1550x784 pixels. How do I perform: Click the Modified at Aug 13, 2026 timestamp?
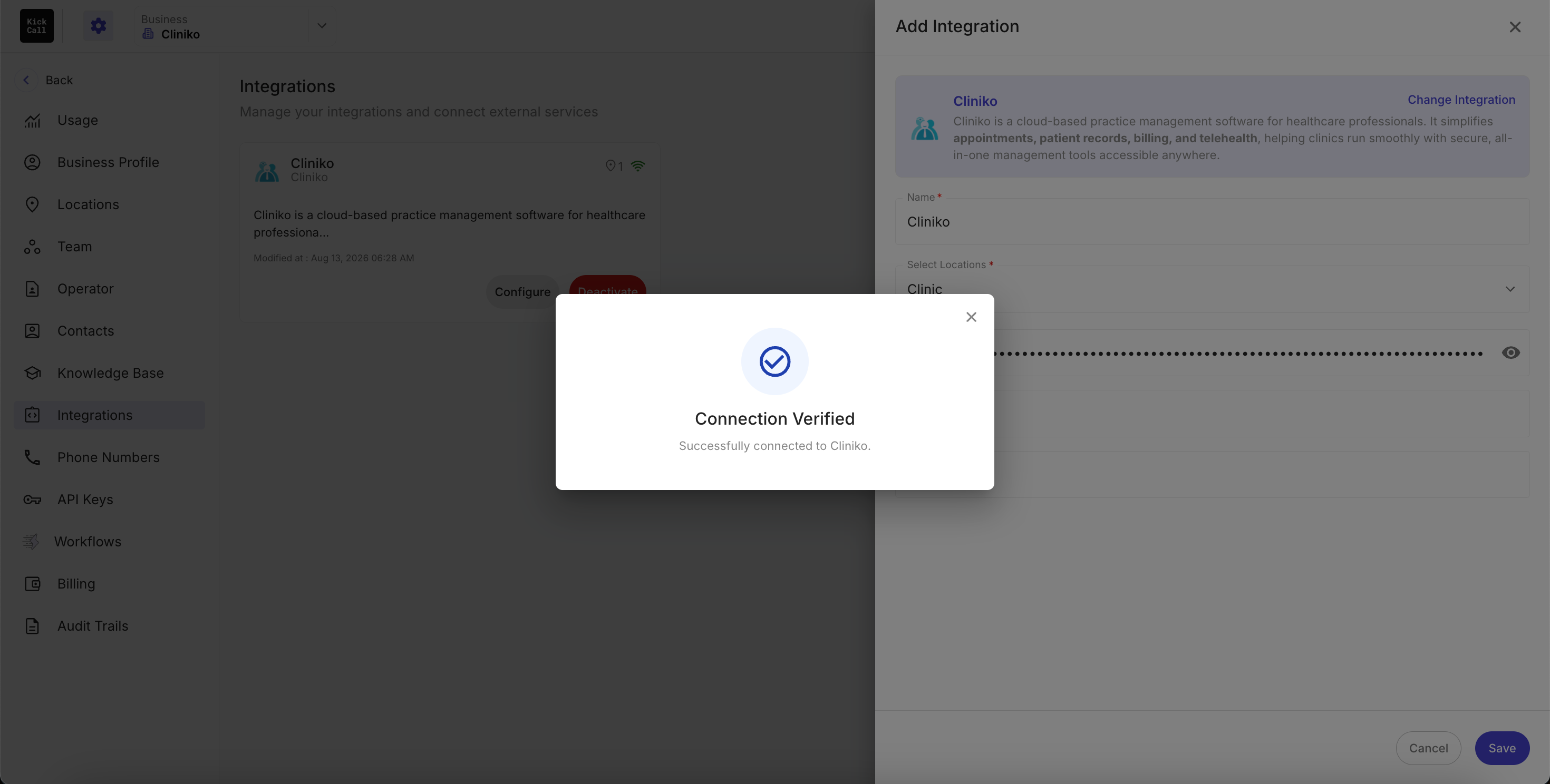pos(333,258)
